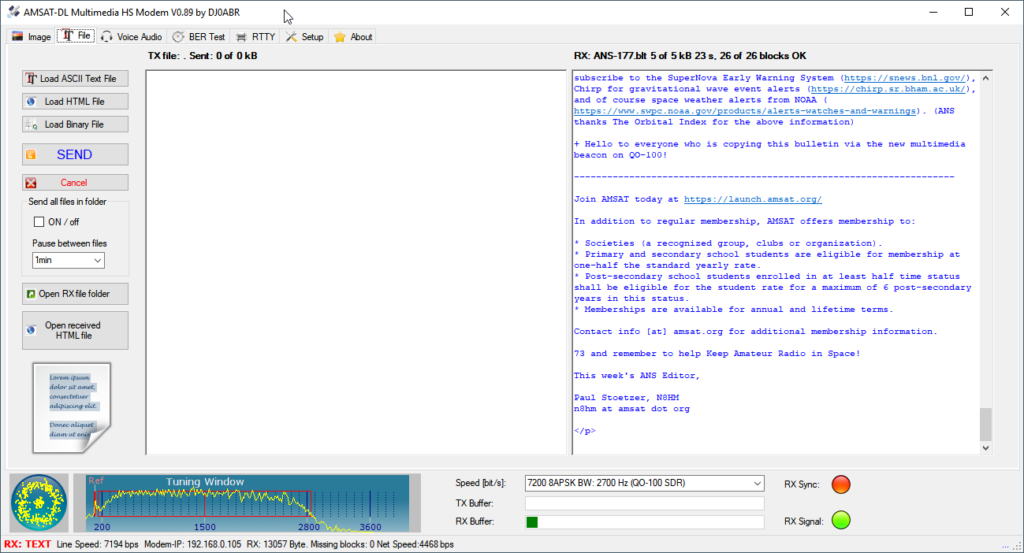Click inside the Tuning Window spectrum
This screenshot has height=553, width=1024.
248,503
